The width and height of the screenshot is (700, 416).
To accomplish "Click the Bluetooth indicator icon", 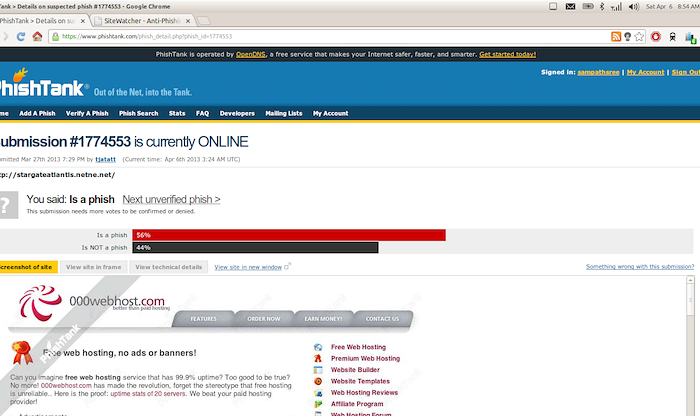I will click(602, 6).
